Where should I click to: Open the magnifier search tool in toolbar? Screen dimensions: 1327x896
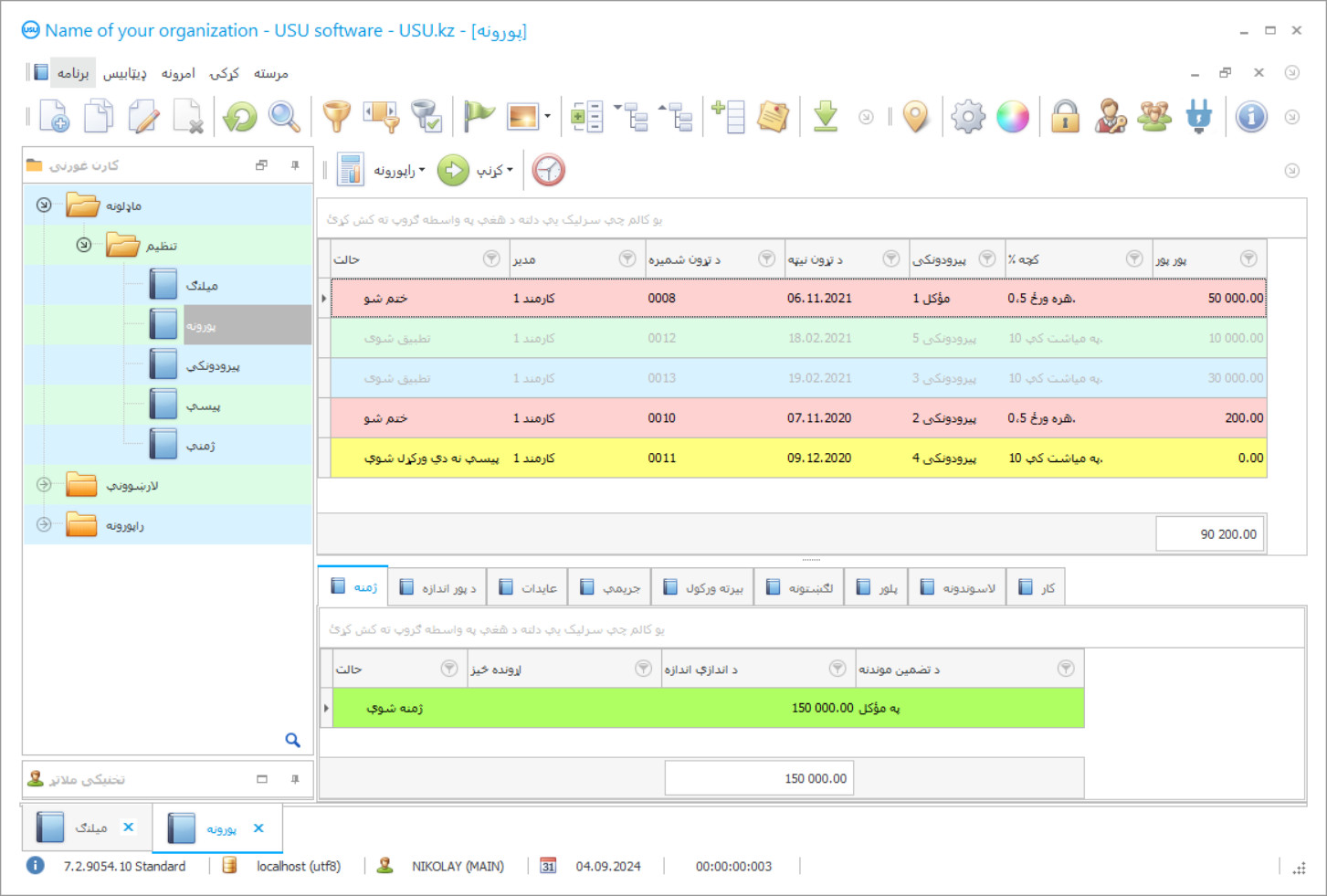point(284,117)
